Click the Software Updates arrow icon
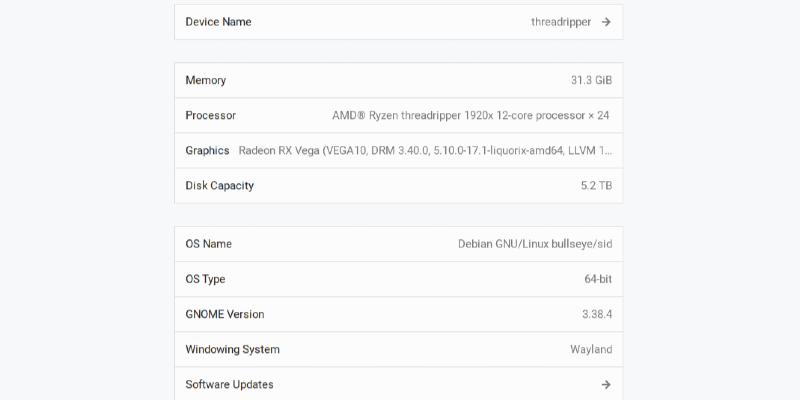Screen dimensions: 800x400 coord(606,384)
